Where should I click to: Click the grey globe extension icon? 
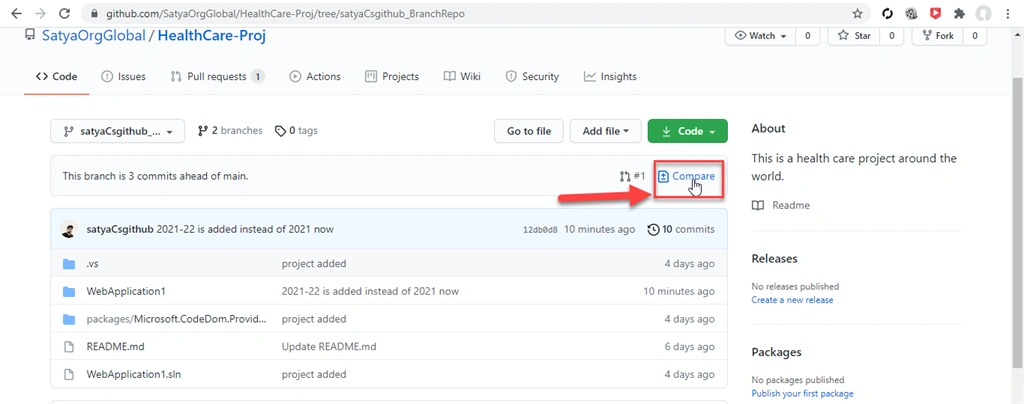point(912,14)
